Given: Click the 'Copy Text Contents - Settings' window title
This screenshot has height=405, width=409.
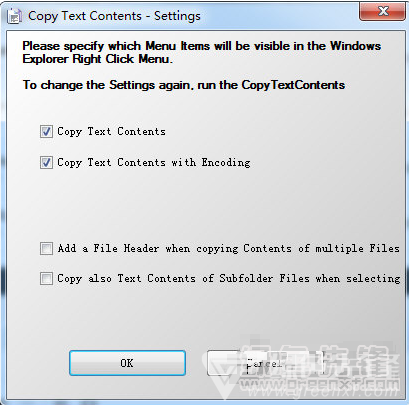Looking at the screenshot, I should point(114,16).
